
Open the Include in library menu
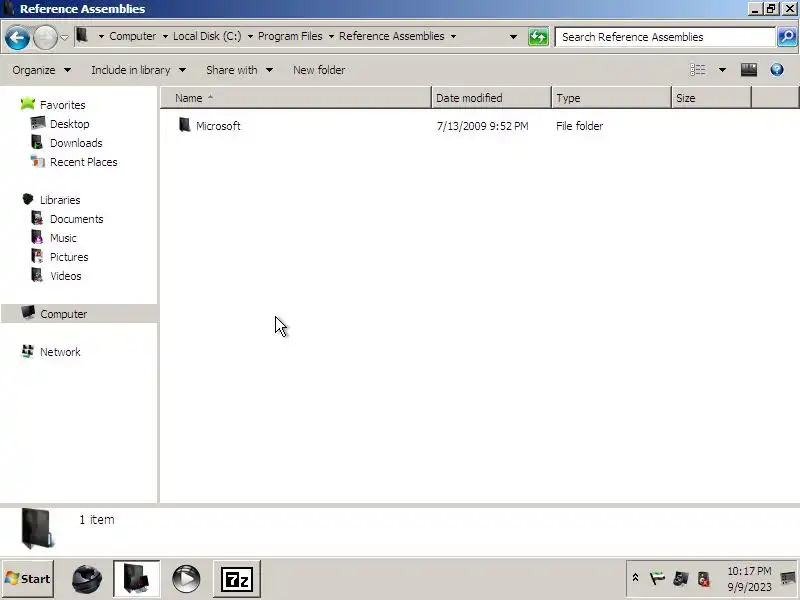tap(138, 70)
